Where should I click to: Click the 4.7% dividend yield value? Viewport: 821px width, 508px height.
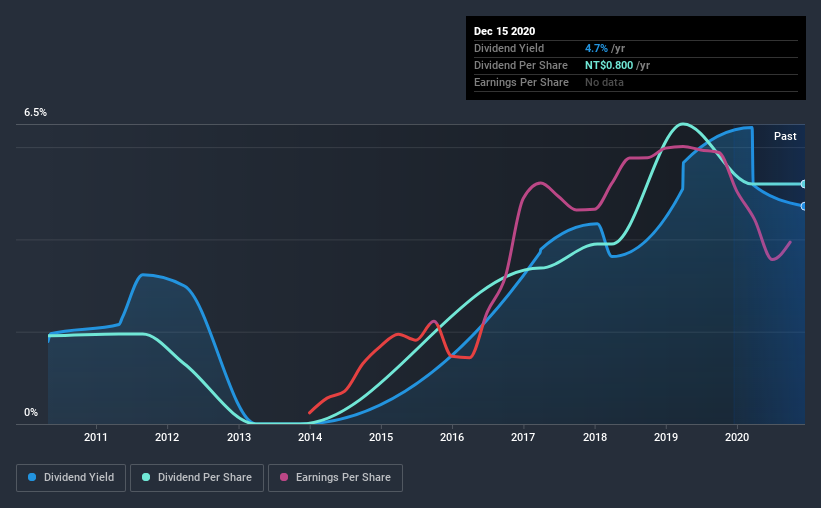(x=596, y=49)
